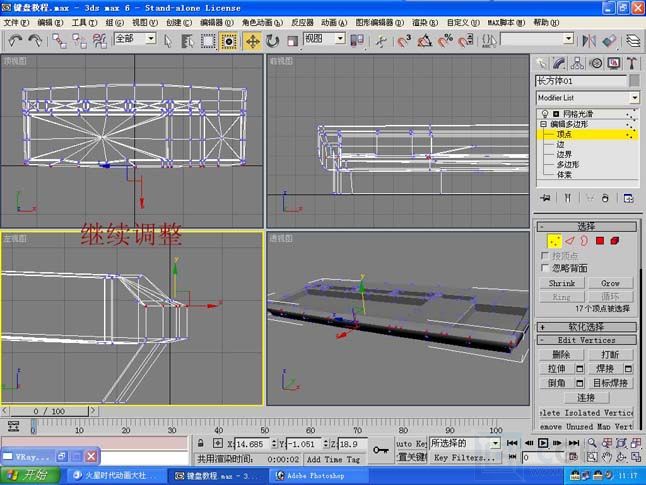Enable the 忽略背面 checkbox
Viewport: 646px width, 485px height.
coord(545,268)
